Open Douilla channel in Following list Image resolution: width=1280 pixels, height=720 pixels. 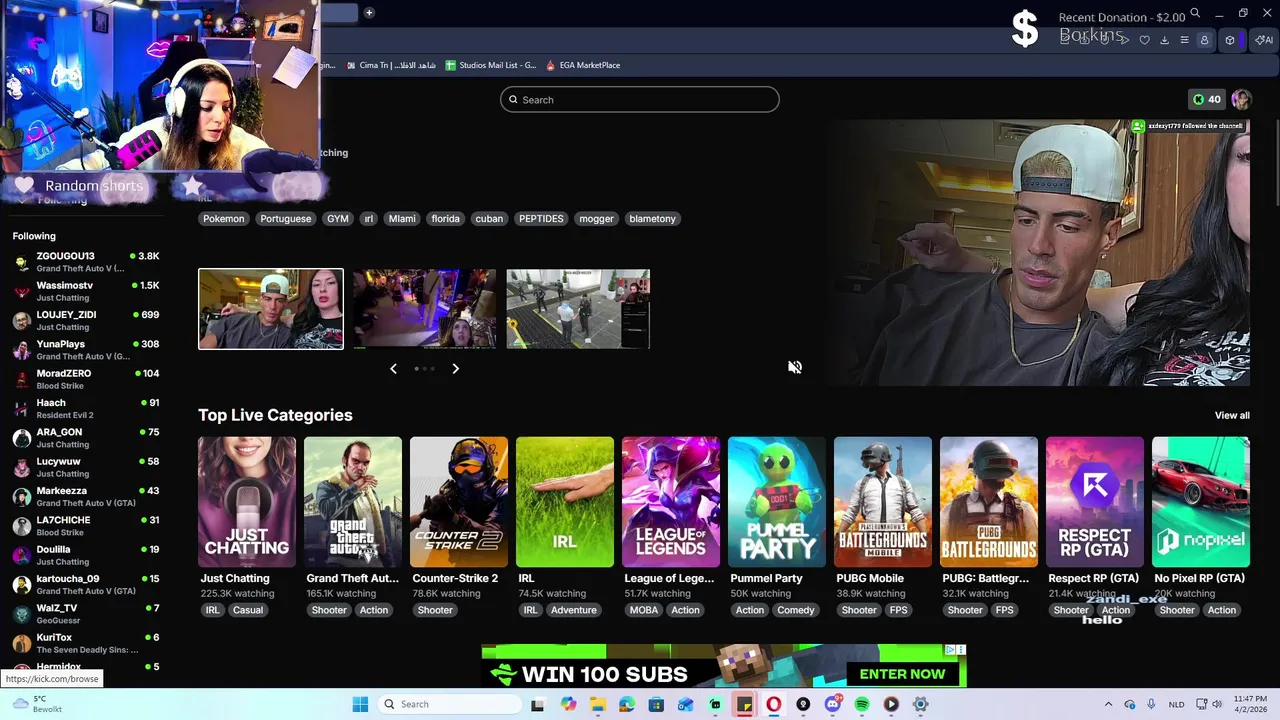point(87,555)
